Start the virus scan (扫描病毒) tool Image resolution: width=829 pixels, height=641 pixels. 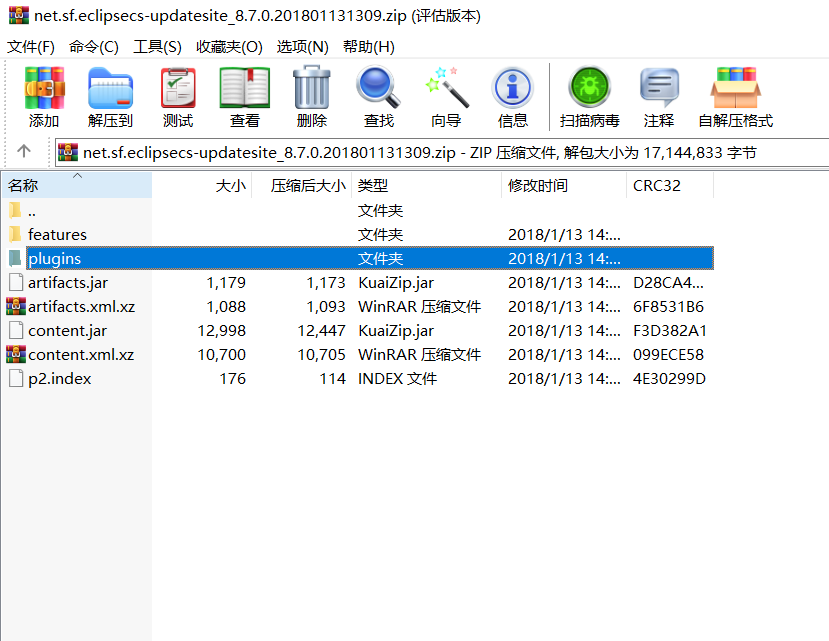(x=590, y=88)
